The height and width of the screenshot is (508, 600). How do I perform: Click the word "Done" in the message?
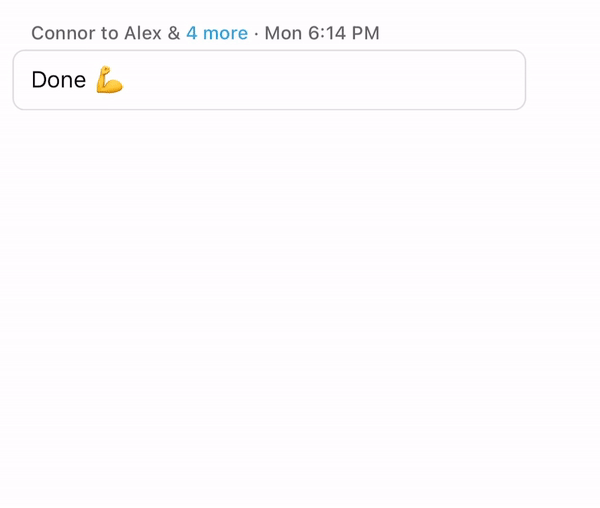click(x=58, y=80)
